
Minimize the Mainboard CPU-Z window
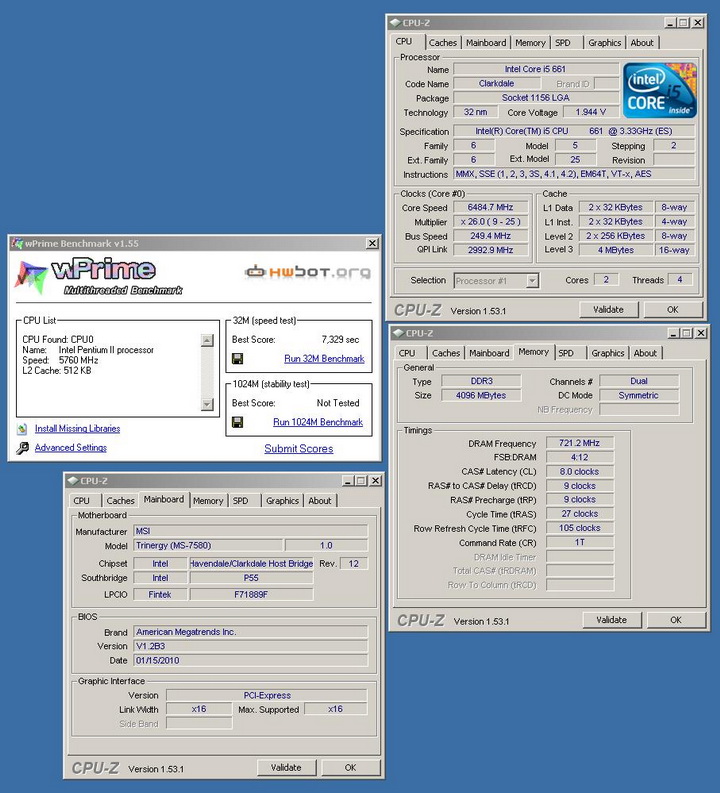(x=347, y=481)
